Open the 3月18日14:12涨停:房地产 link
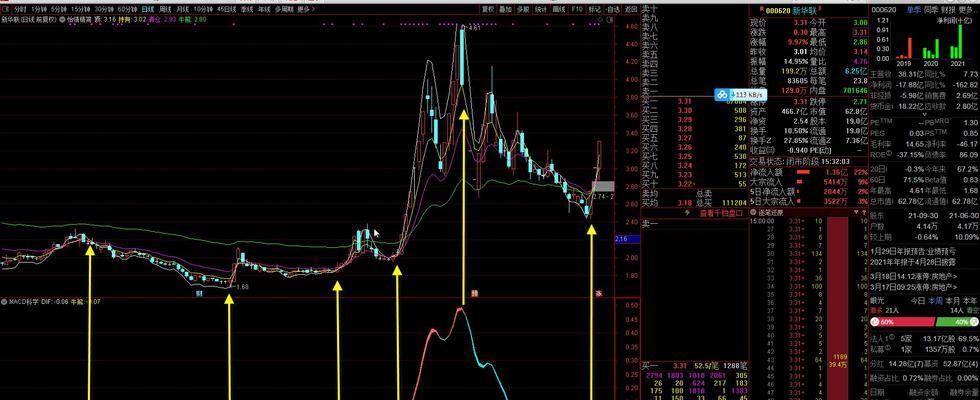Viewport: 980px width, 400px height. tap(914, 277)
